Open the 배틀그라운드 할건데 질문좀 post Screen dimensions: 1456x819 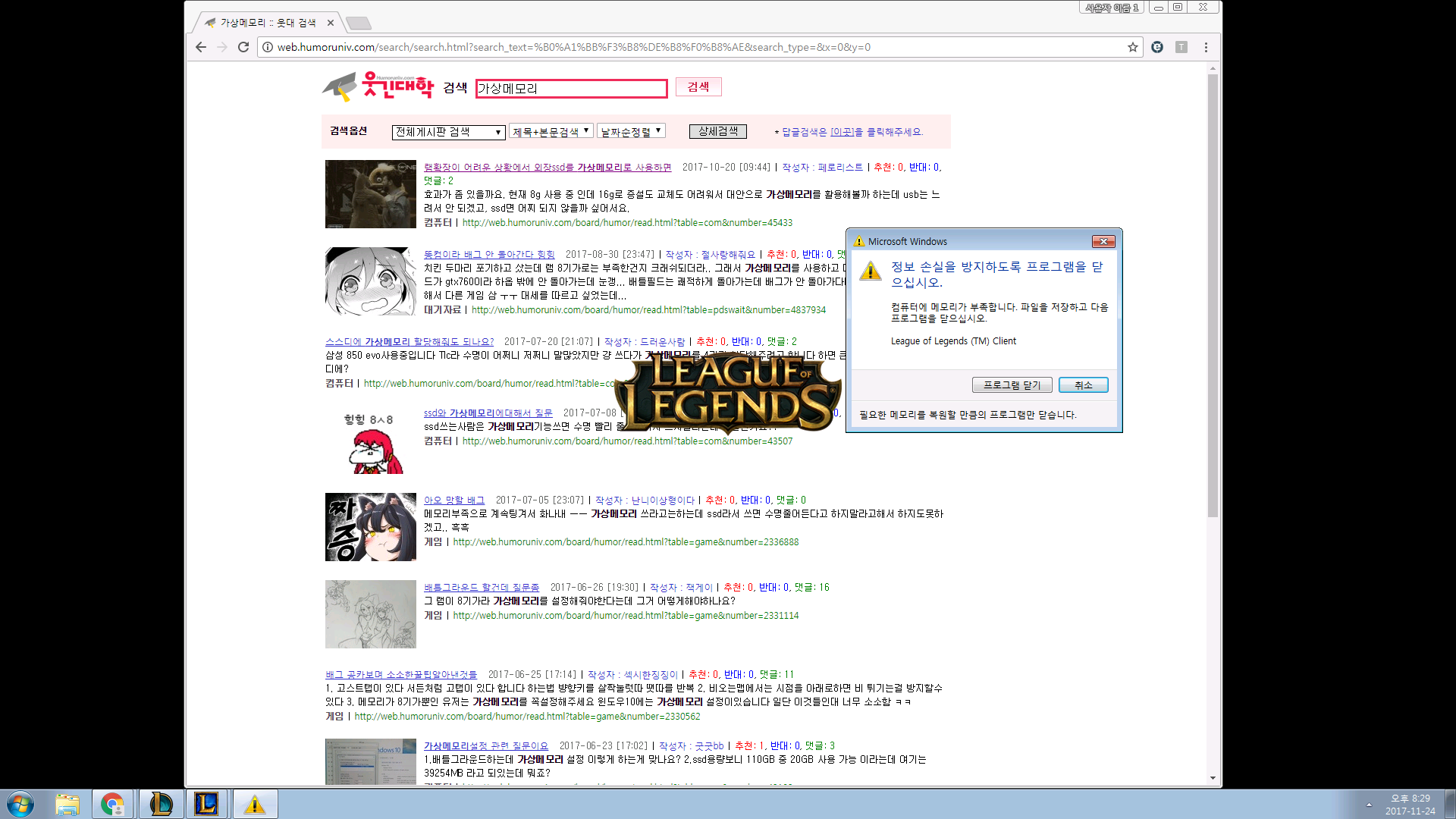(482, 588)
